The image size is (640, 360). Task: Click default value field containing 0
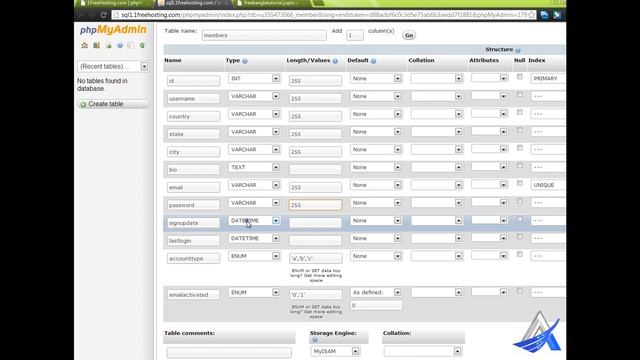tap(376, 305)
